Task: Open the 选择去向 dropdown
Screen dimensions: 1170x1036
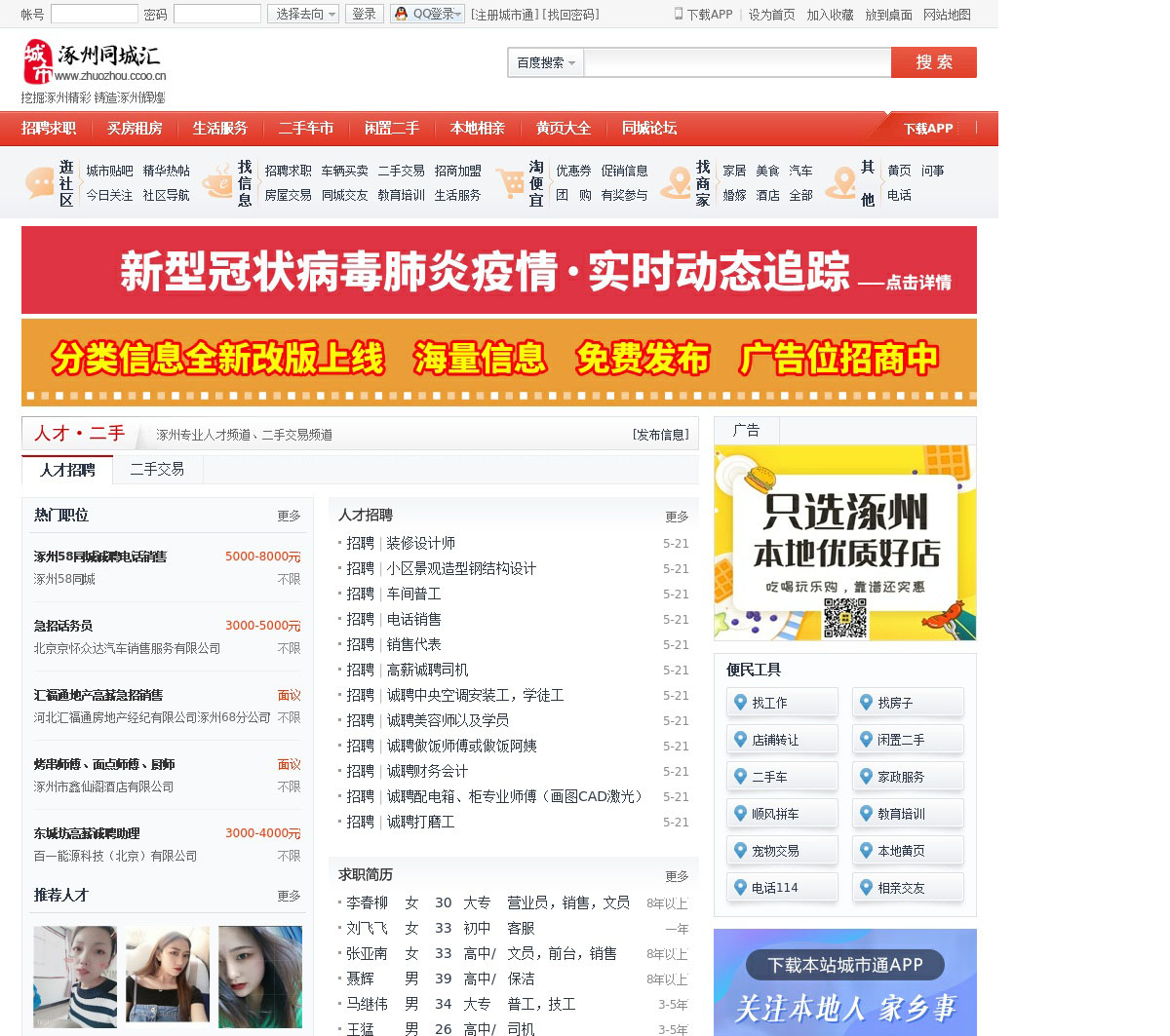Action: point(303,14)
